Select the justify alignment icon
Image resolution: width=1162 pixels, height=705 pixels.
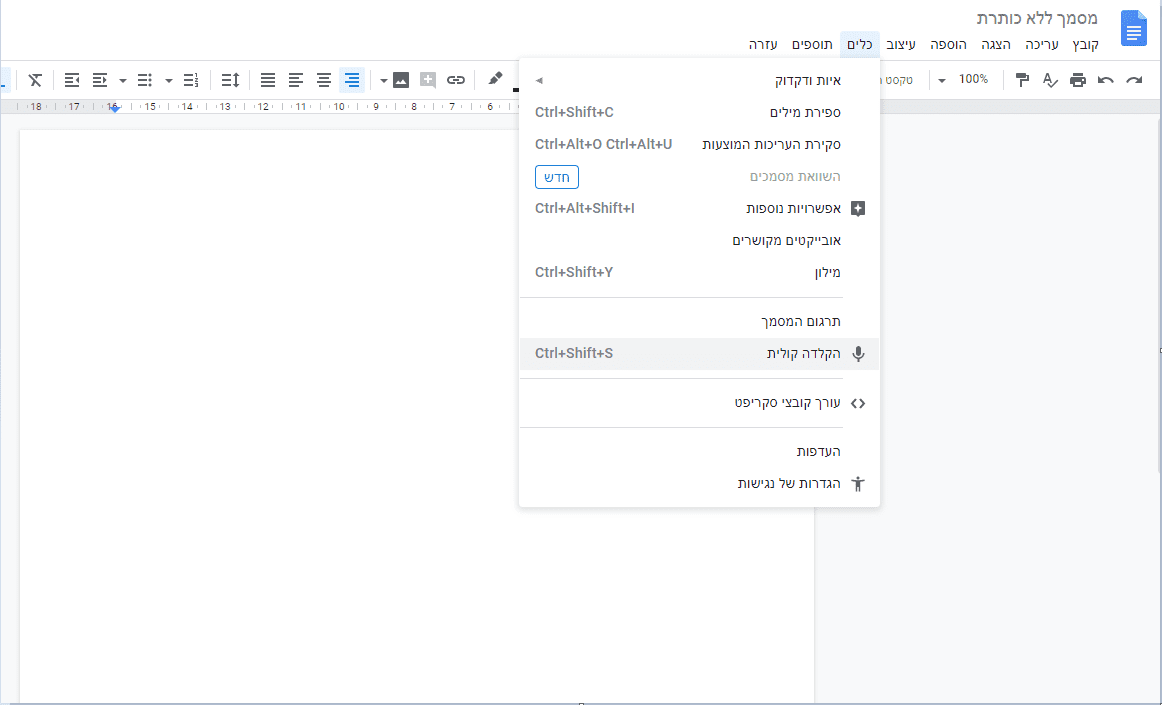[268, 80]
